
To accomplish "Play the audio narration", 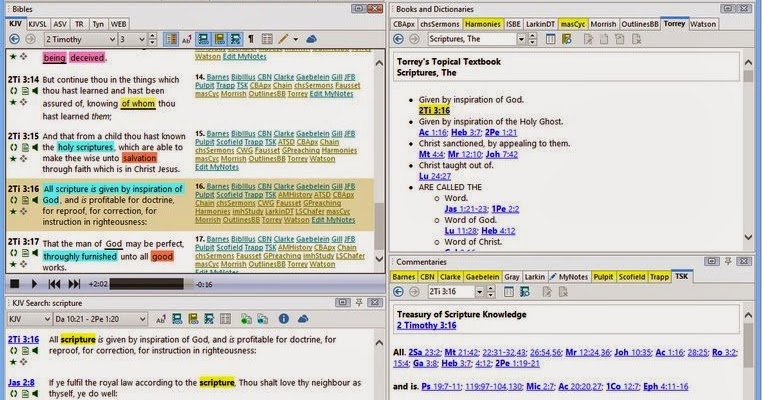I will tap(34, 284).
